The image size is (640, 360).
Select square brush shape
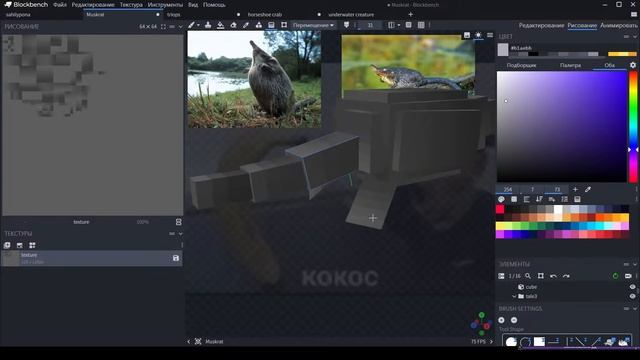539,342
